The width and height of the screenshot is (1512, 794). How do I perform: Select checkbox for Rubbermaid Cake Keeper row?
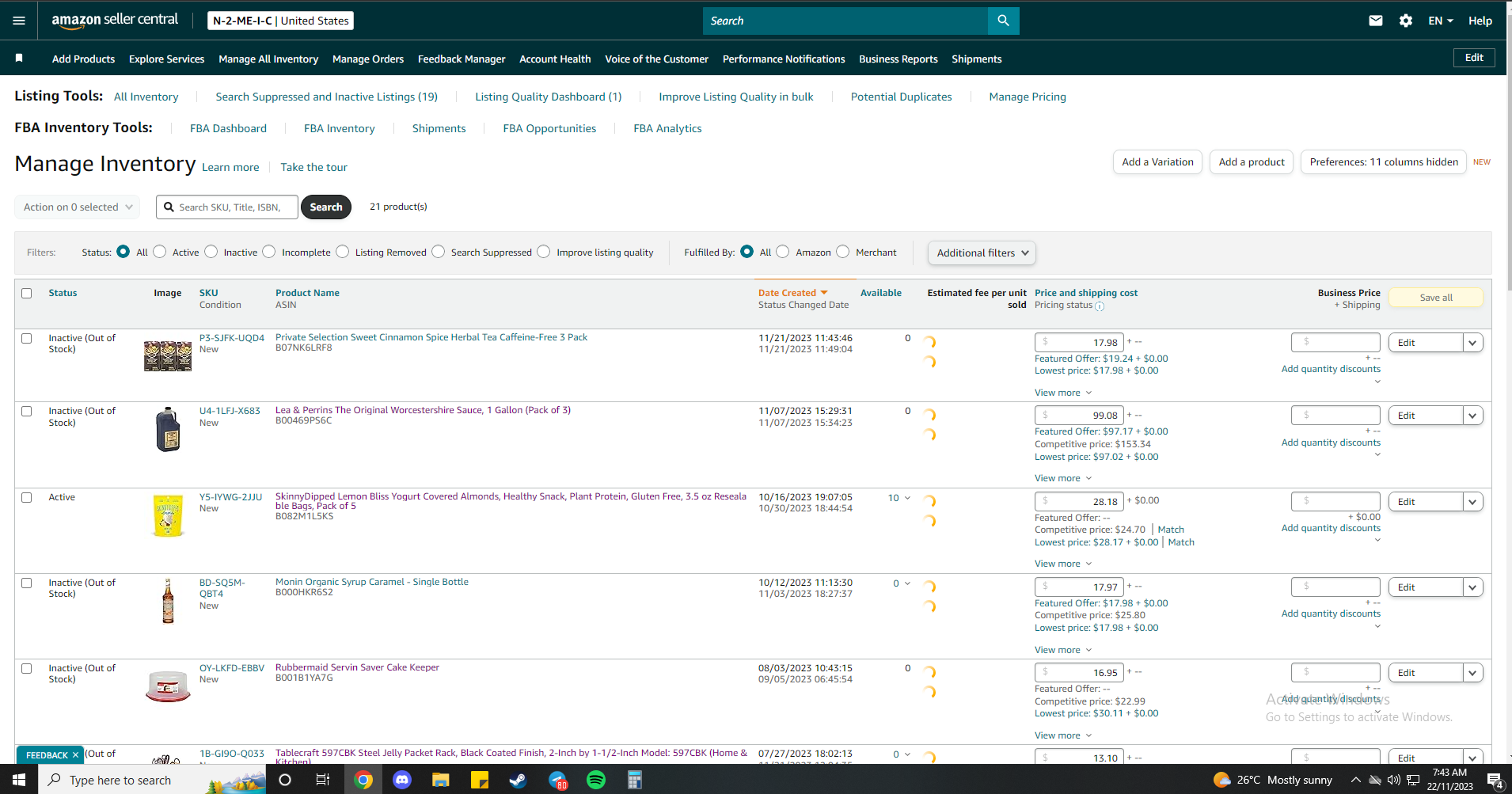coord(27,668)
